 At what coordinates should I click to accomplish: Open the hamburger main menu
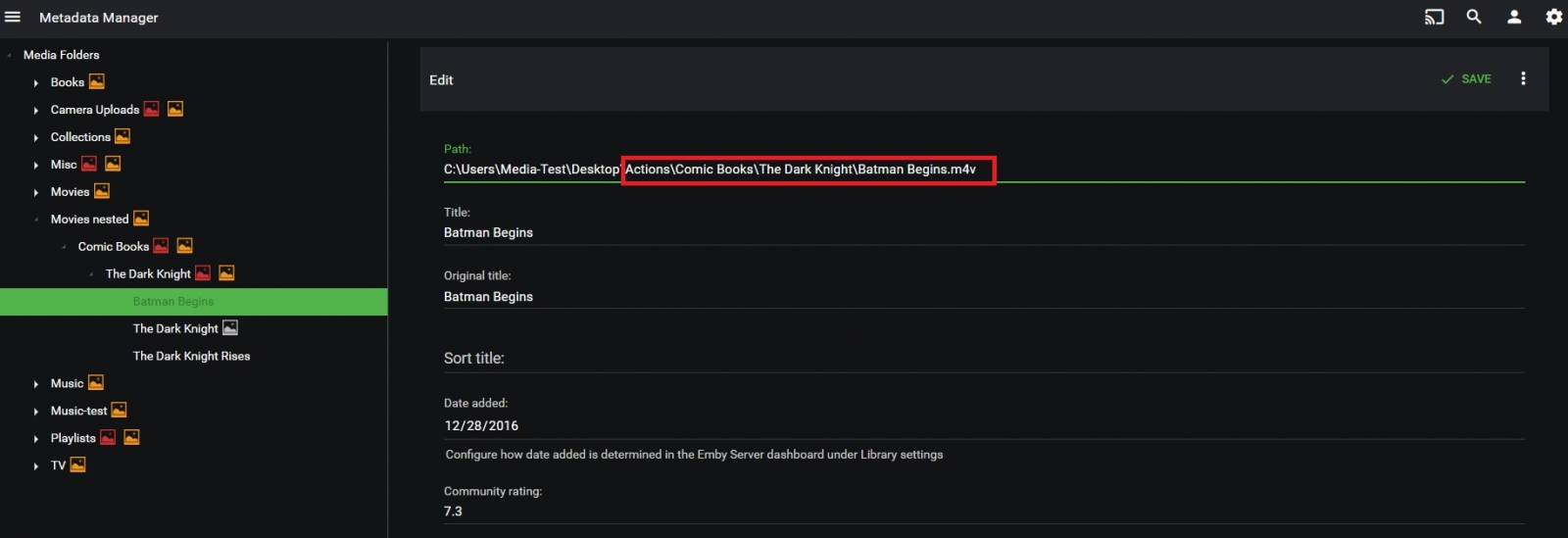point(13,17)
